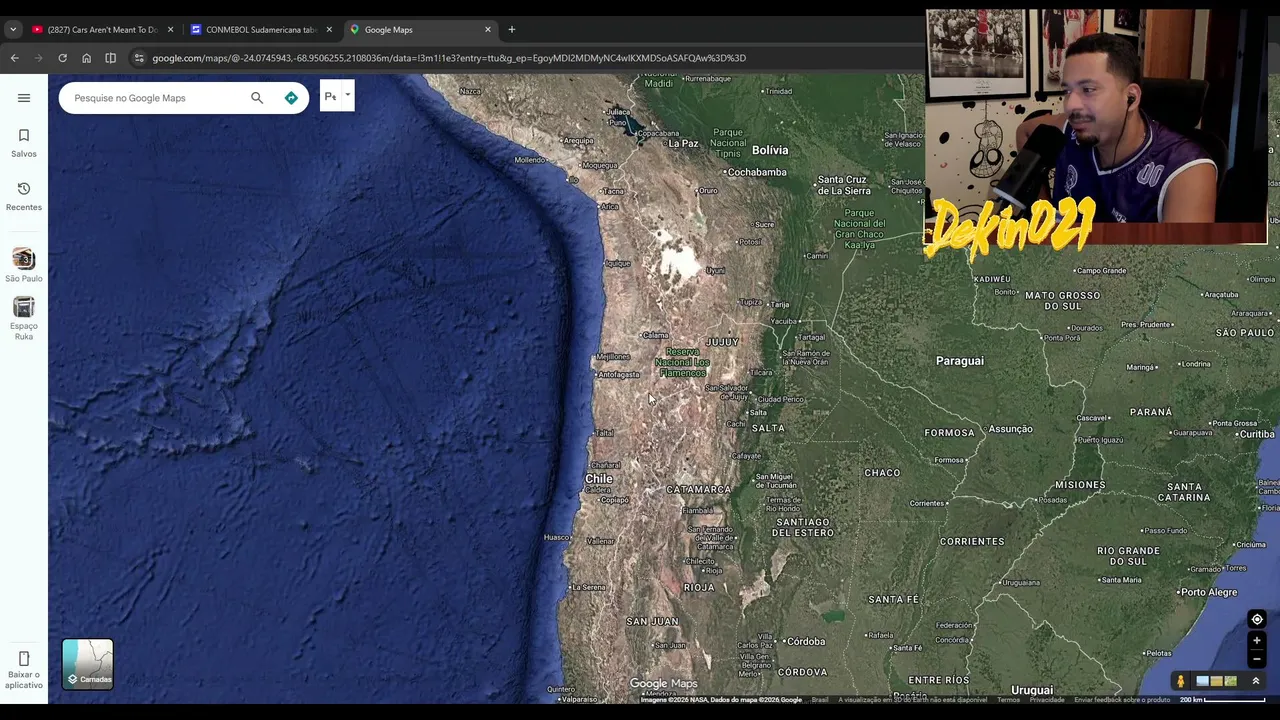Click the Porto Alegre city label
This screenshot has width=1280, height=720.
pos(1208,592)
